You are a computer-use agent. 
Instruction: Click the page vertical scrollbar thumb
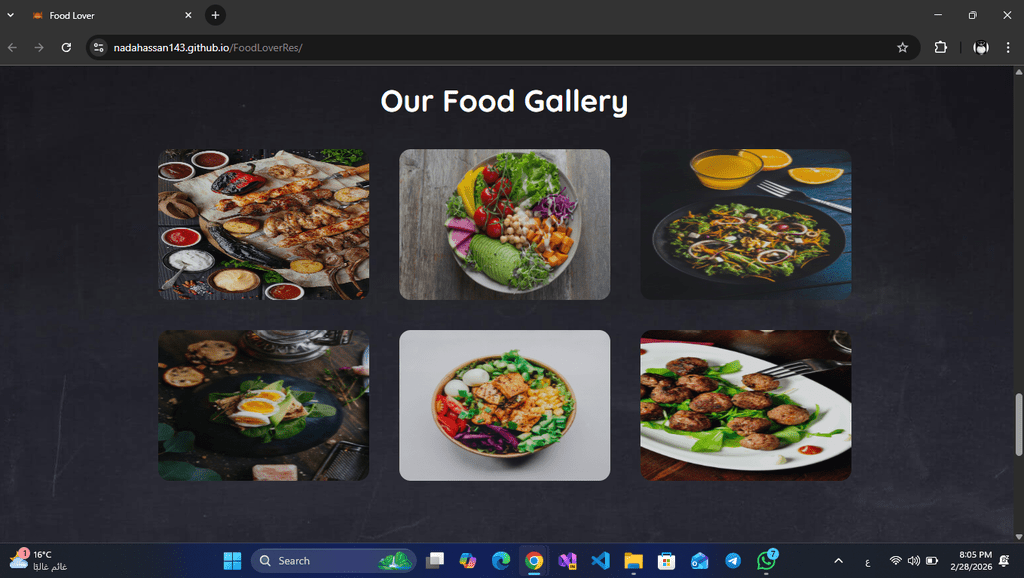click(x=1019, y=425)
